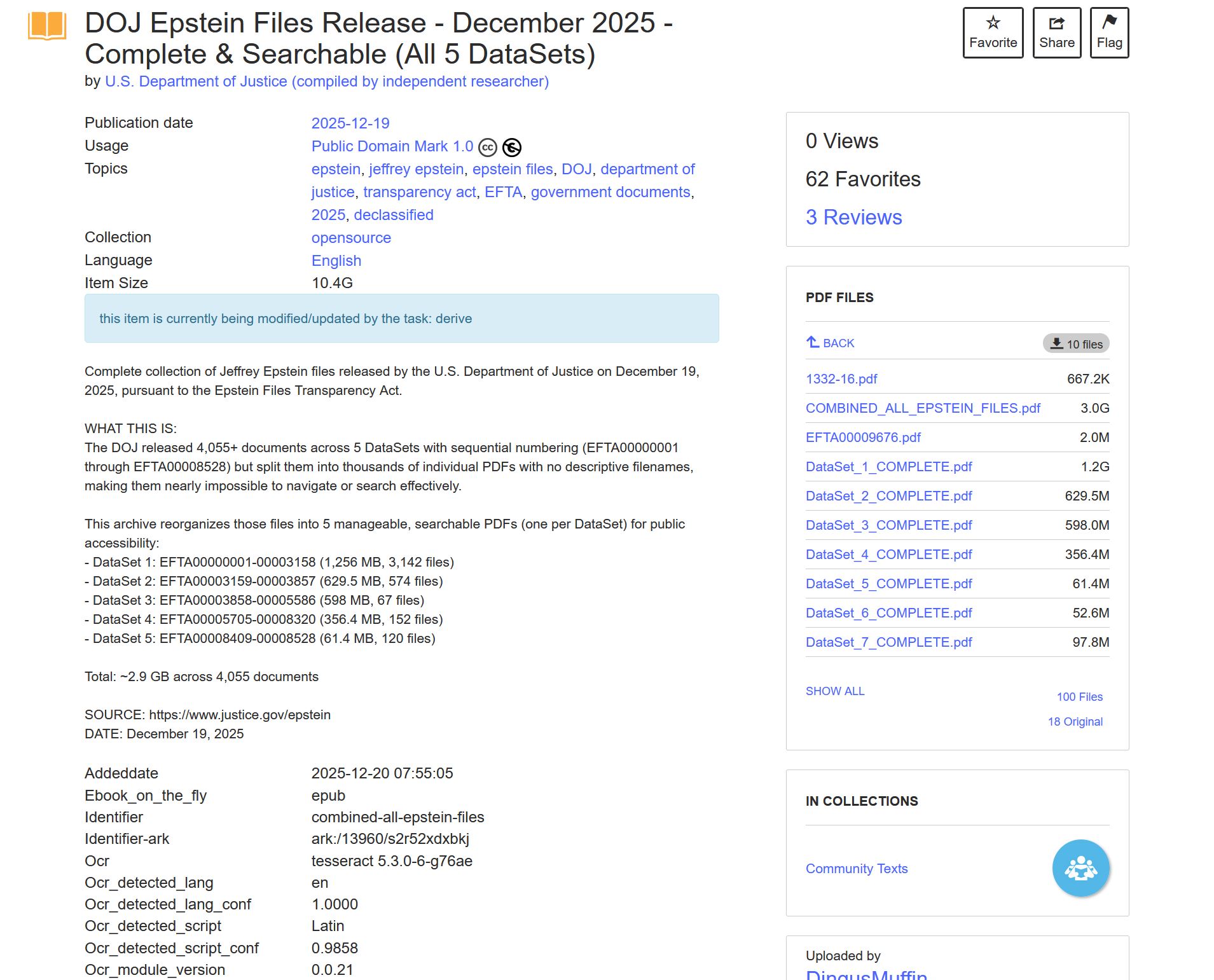Viewport: 1214px width, 980px height.
Task: Click the item size value '10.4G'
Action: tap(332, 283)
